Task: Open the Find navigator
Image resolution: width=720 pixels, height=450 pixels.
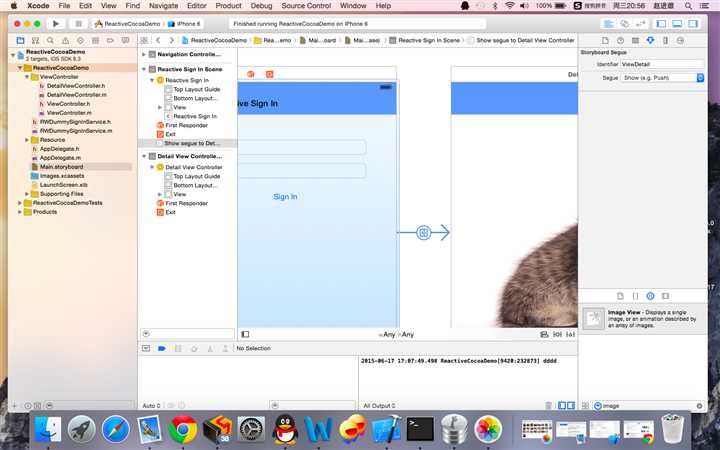Action: 50,40
